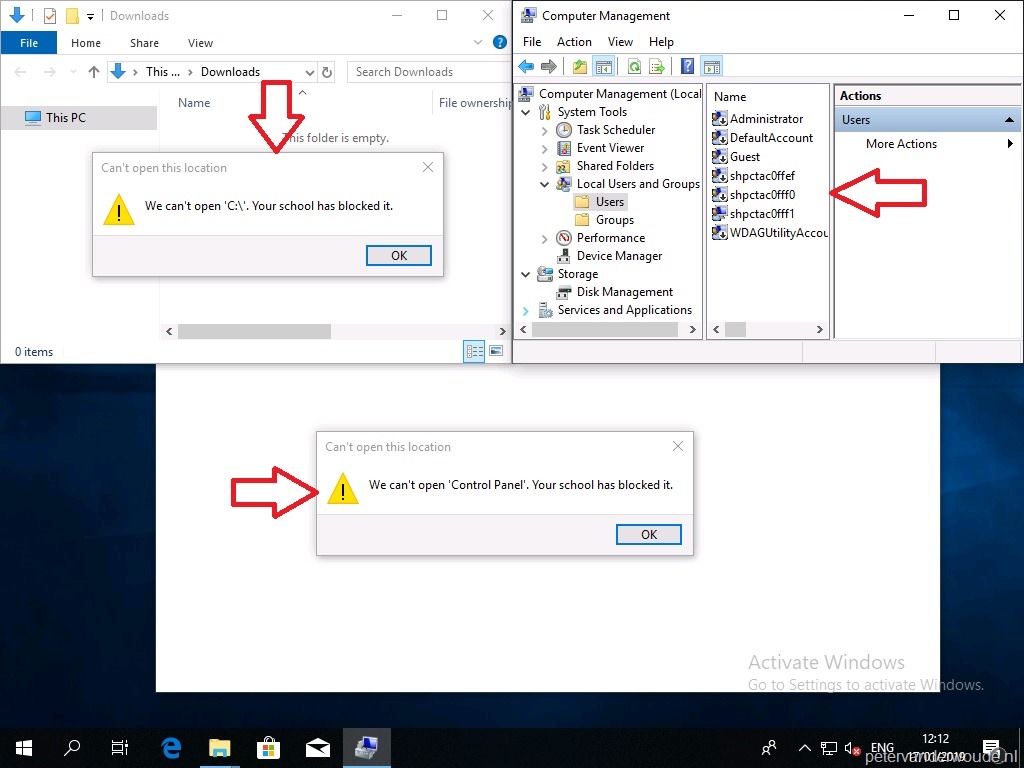1024x768 pixels.
Task: Toggle the console tree pane via its toolbar icon
Action: [x=604, y=66]
